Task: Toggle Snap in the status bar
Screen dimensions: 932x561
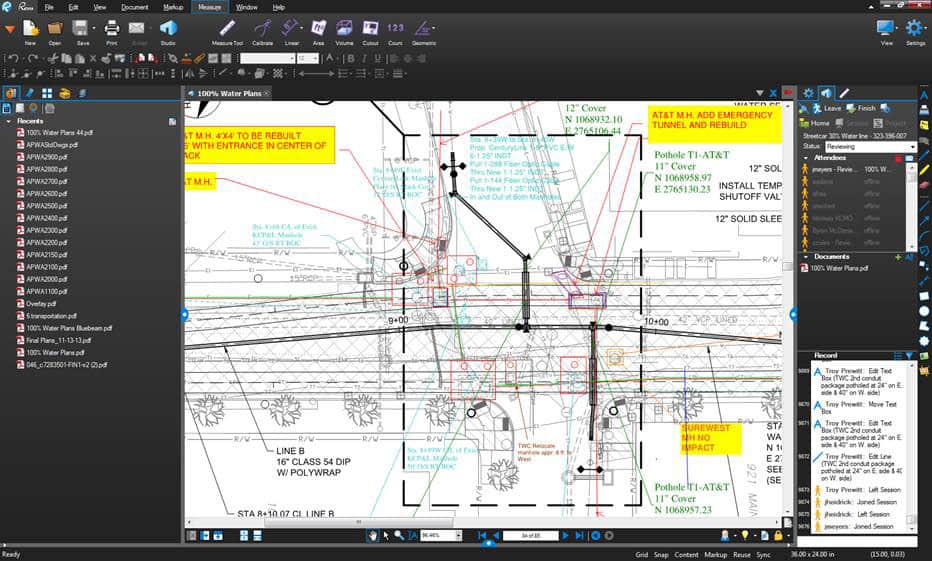Action: 661,554
